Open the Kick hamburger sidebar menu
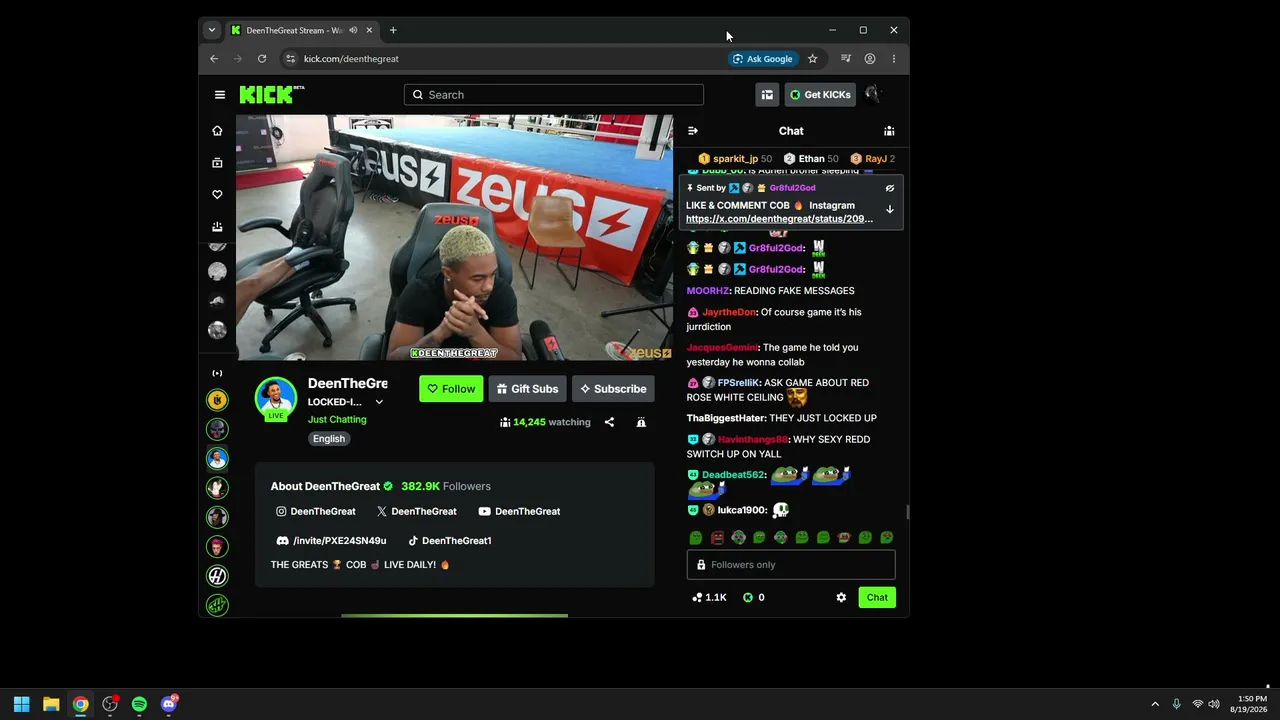This screenshot has width=1280, height=720. [220, 95]
